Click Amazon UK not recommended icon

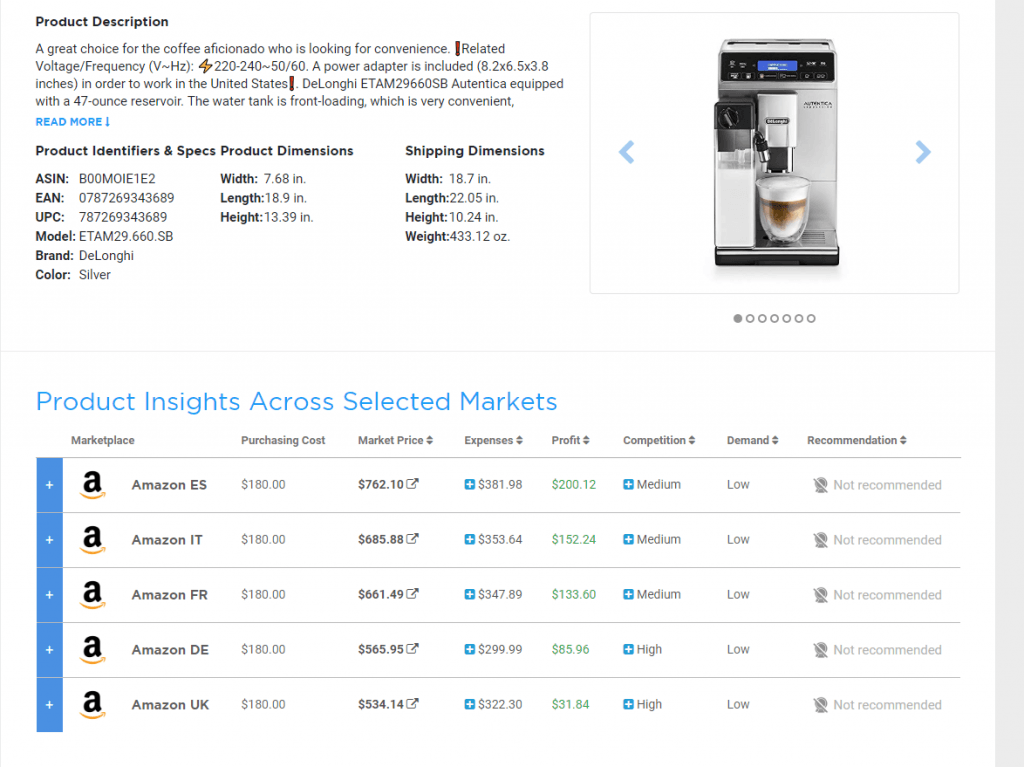click(x=820, y=704)
